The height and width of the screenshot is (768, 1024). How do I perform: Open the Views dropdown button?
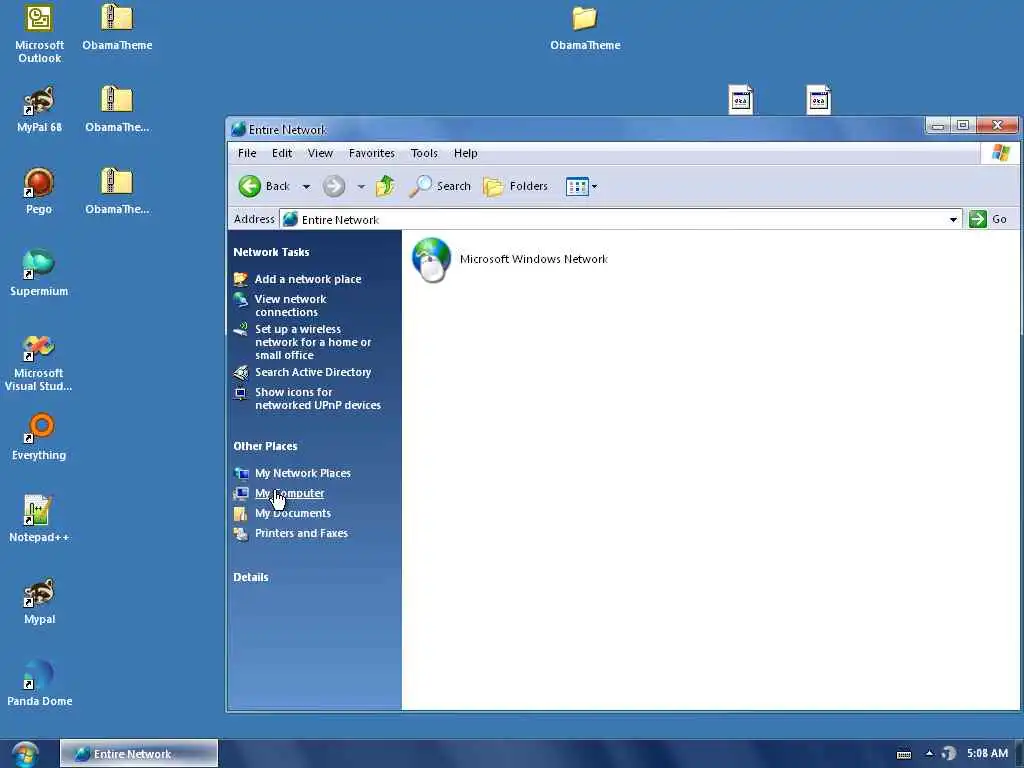point(581,187)
